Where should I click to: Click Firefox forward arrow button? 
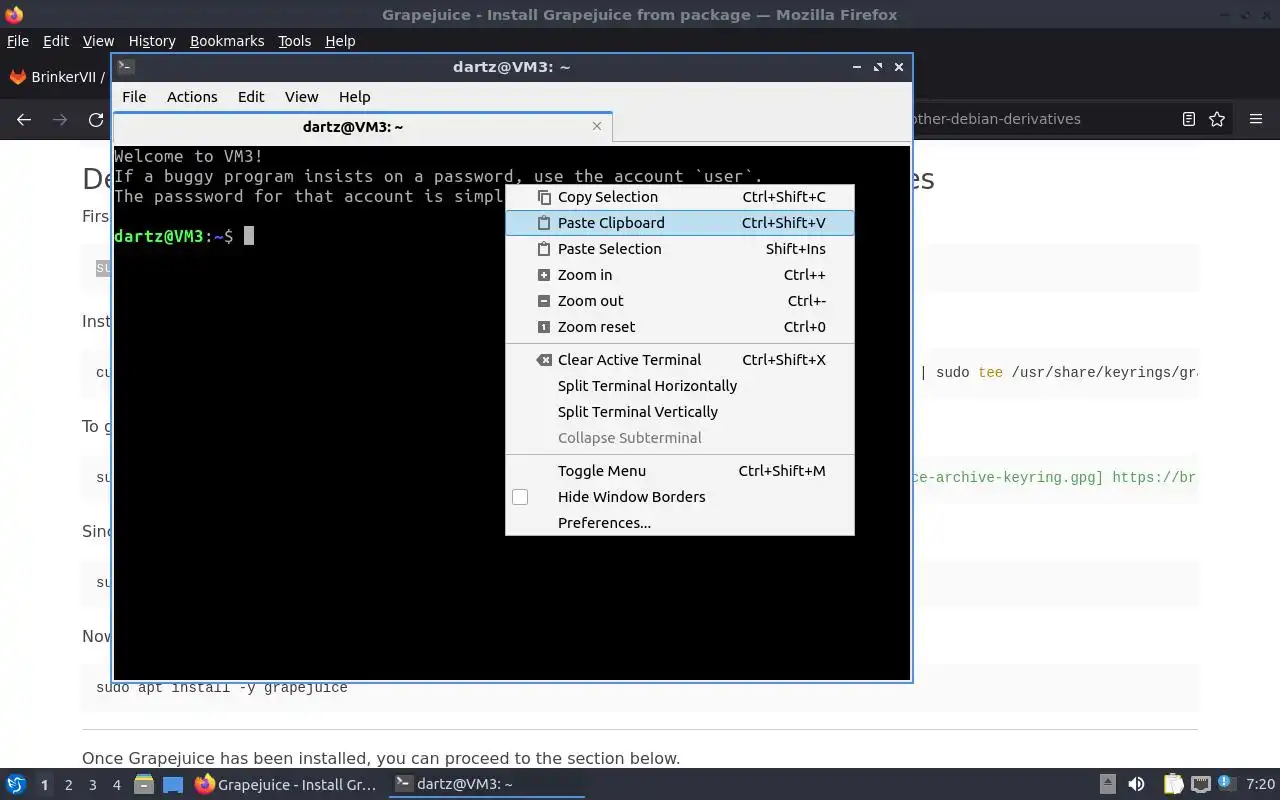click(x=60, y=119)
